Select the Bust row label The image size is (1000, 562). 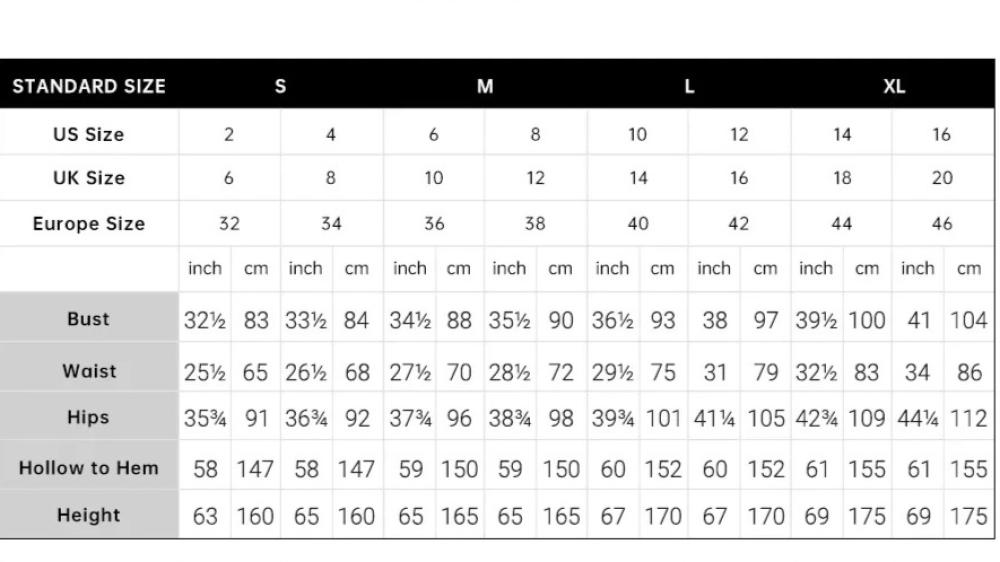tap(89, 319)
